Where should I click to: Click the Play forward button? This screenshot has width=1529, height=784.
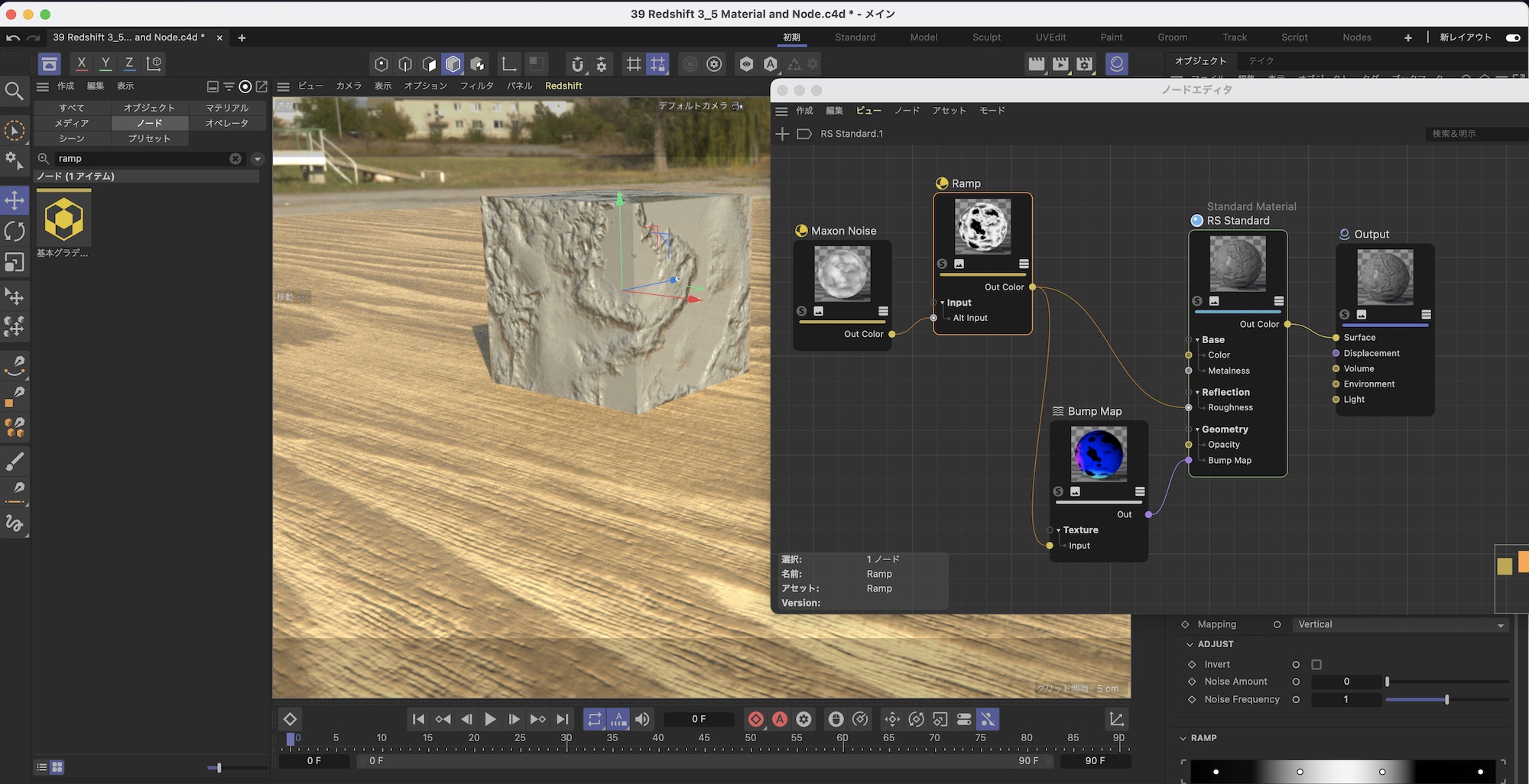(x=490, y=719)
